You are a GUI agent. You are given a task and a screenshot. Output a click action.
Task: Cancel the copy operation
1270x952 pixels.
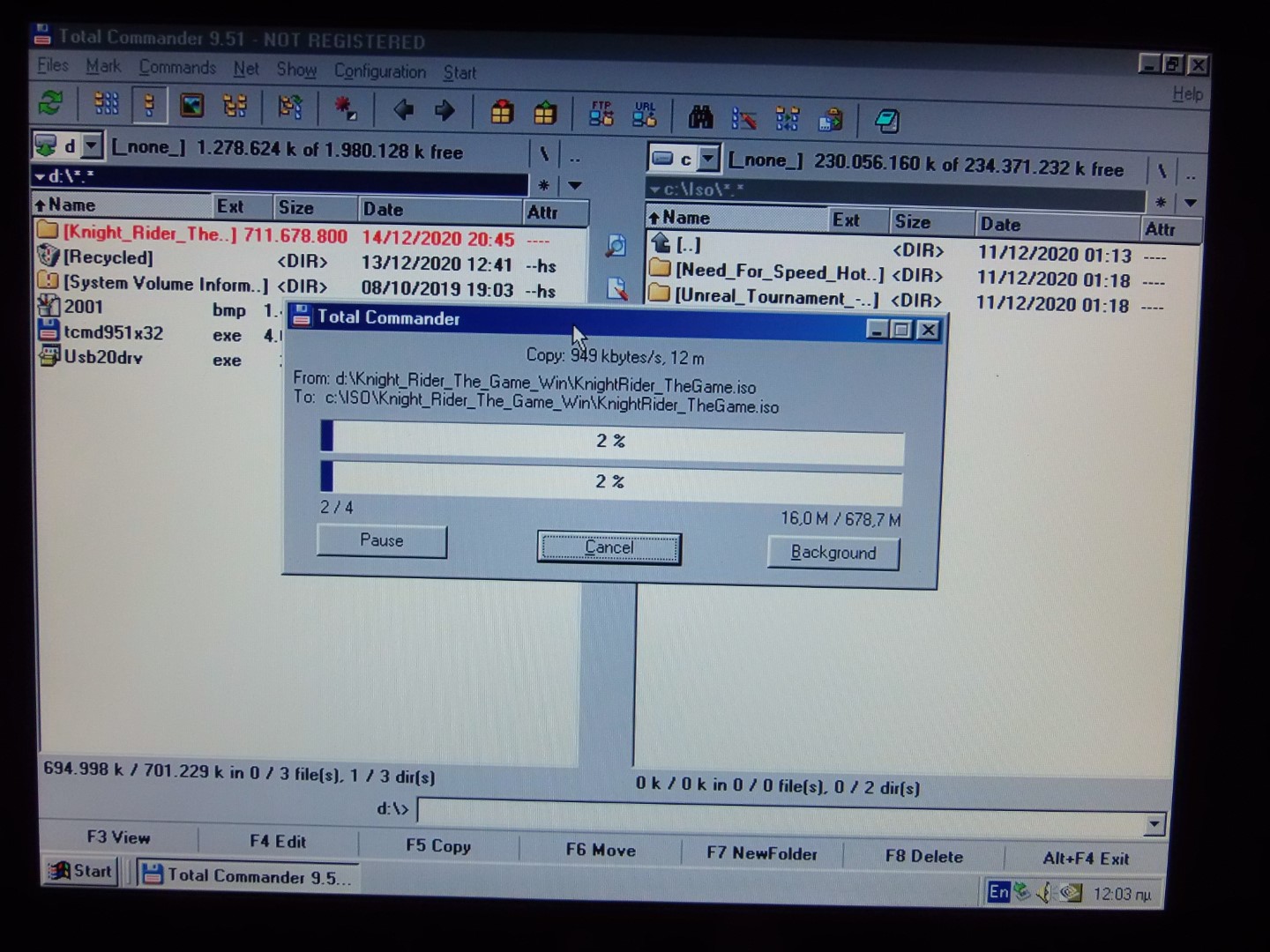[609, 547]
